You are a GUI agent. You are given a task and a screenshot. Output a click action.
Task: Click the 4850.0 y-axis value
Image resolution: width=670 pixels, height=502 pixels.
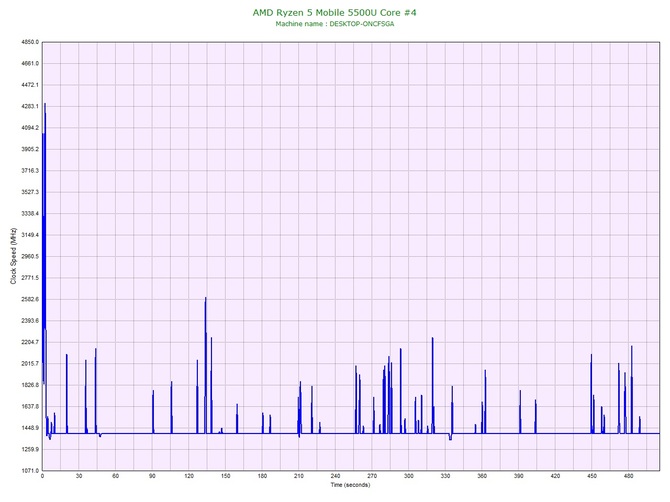pyautogui.click(x=30, y=42)
